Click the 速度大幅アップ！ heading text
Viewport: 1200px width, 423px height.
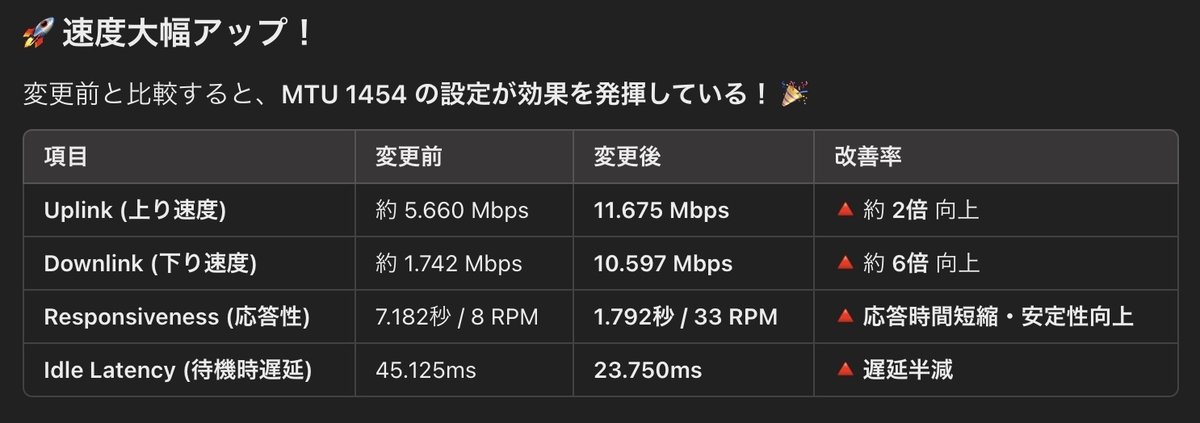pyautogui.click(x=188, y=34)
